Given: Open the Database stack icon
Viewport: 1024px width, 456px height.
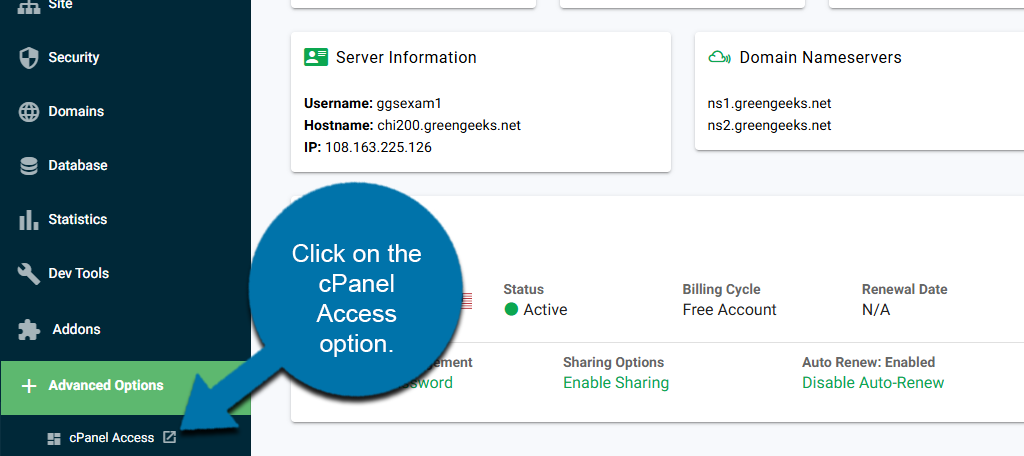Looking at the screenshot, I should [29, 166].
